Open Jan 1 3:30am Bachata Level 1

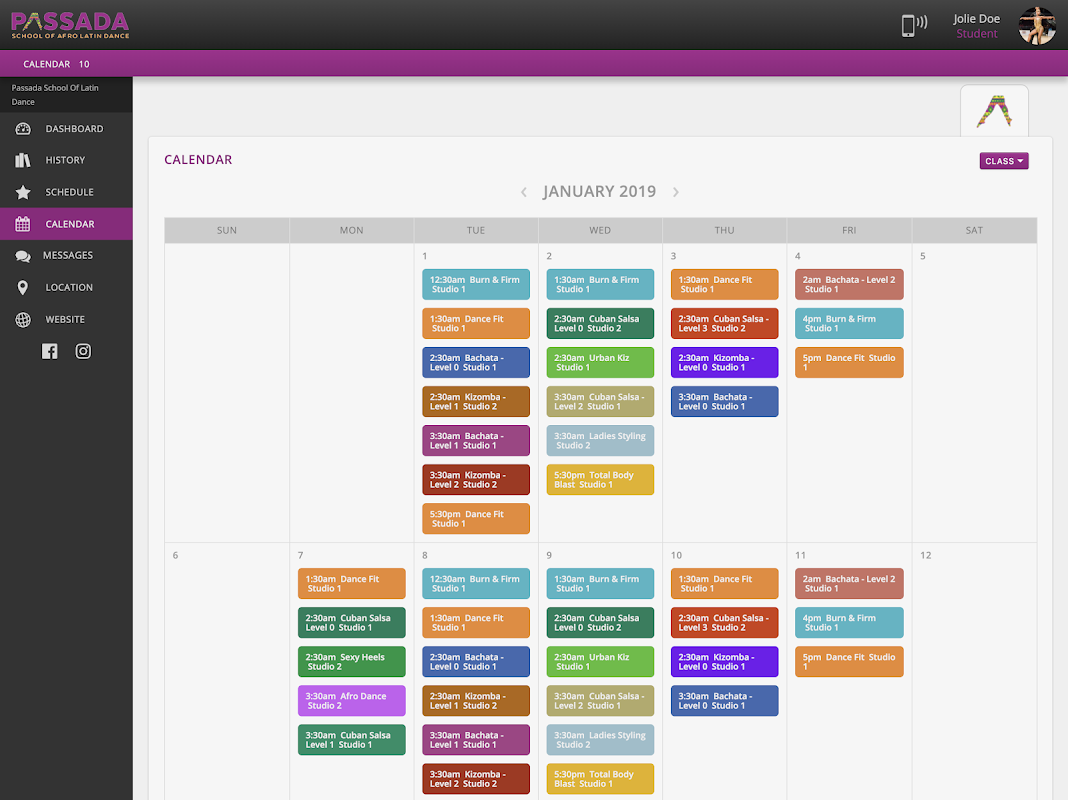tap(476, 441)
